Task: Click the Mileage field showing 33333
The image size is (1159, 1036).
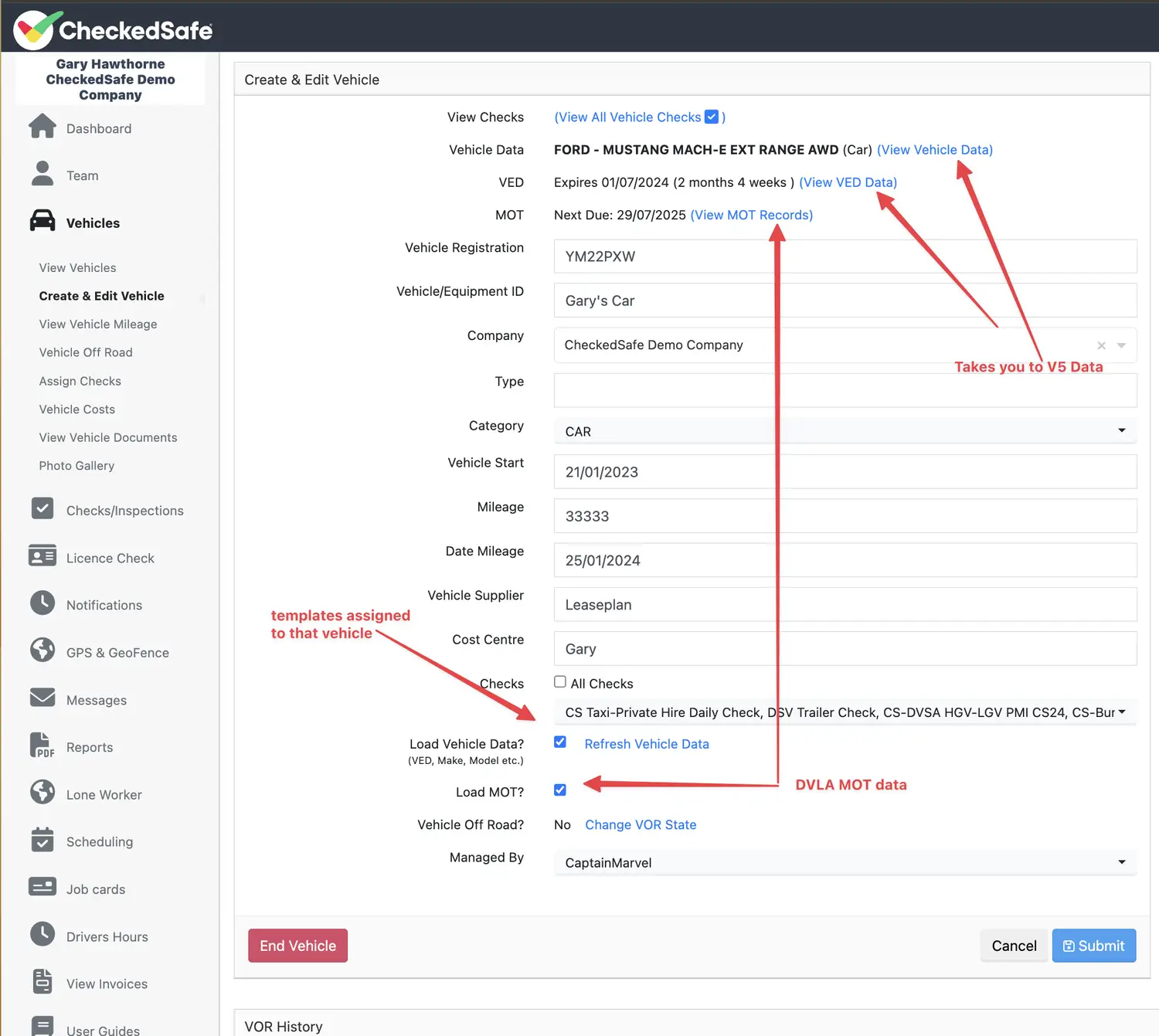Action: click(845, 516)
